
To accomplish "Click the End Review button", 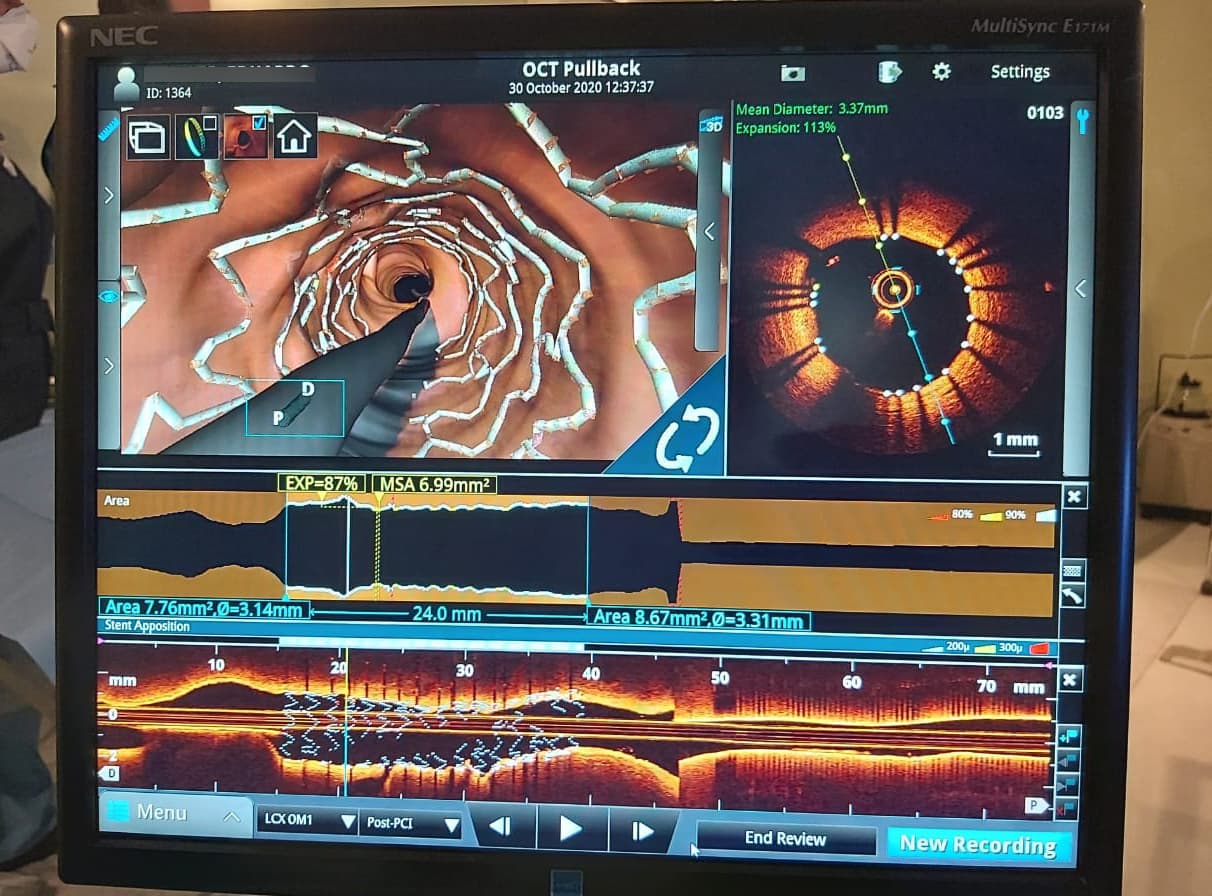I will pyautogui.click(x=785, y=839).
